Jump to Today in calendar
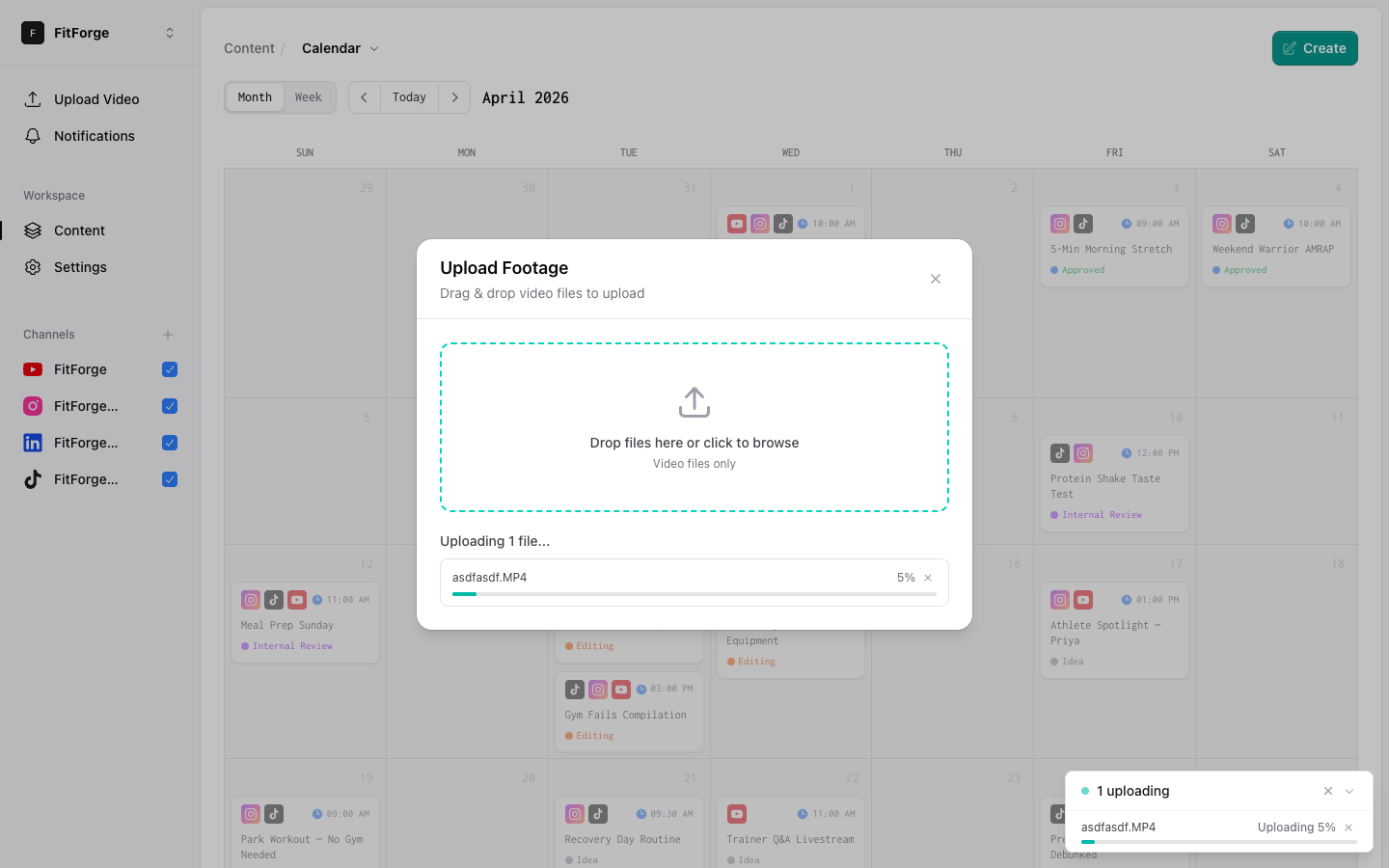The image size is (1389, 868). (x=409, y=97)
